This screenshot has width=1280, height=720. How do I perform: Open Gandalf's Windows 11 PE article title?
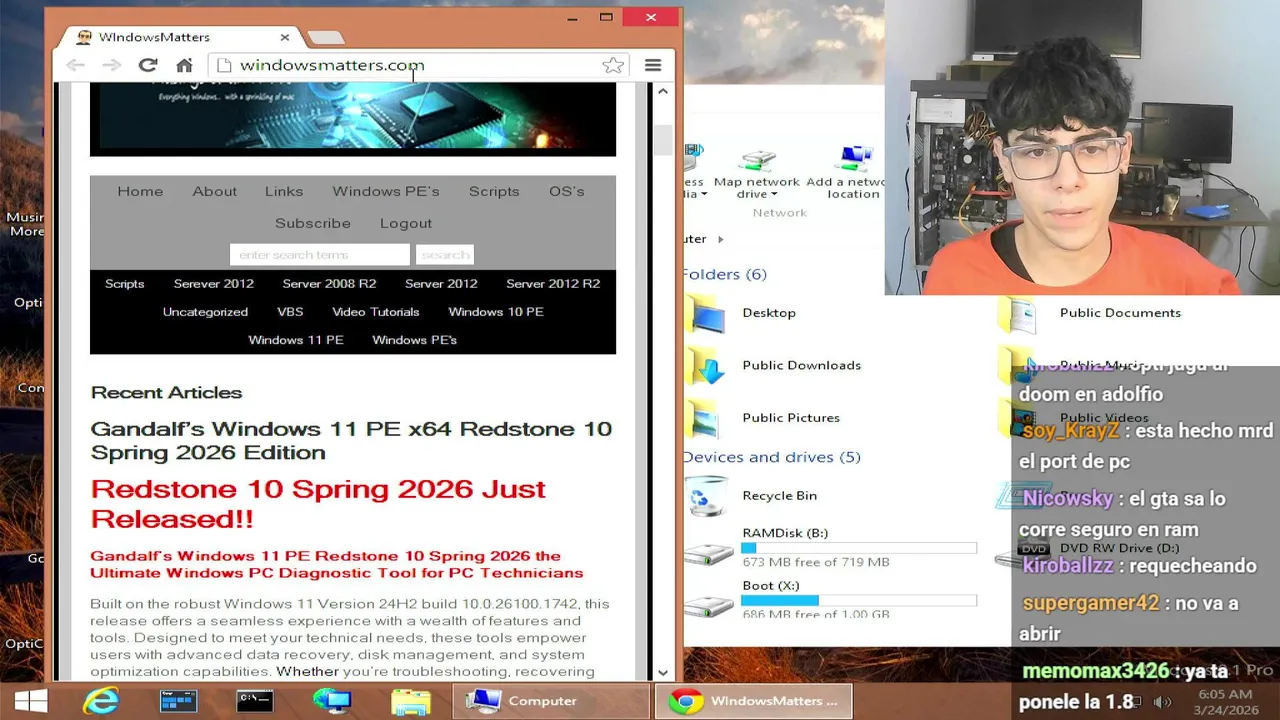click(351, 440)
